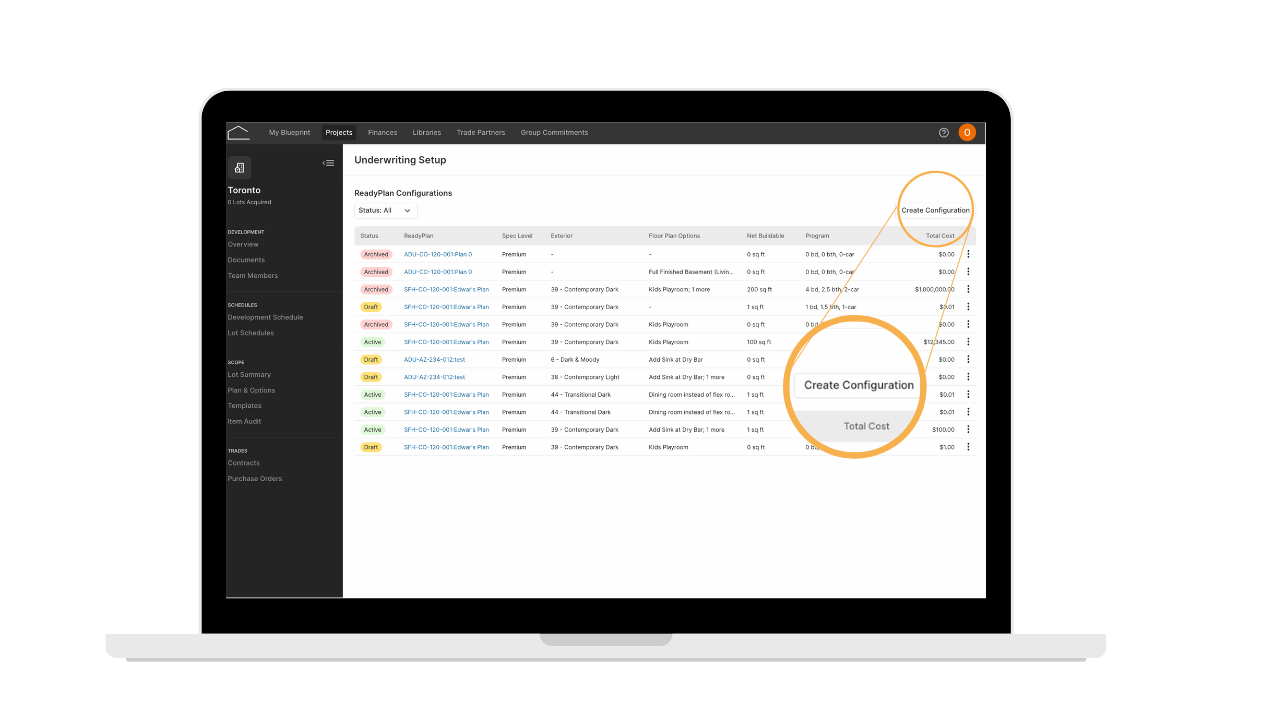Switch to the Finances tab
This screenshot has height=720, width=1280.
382,132
